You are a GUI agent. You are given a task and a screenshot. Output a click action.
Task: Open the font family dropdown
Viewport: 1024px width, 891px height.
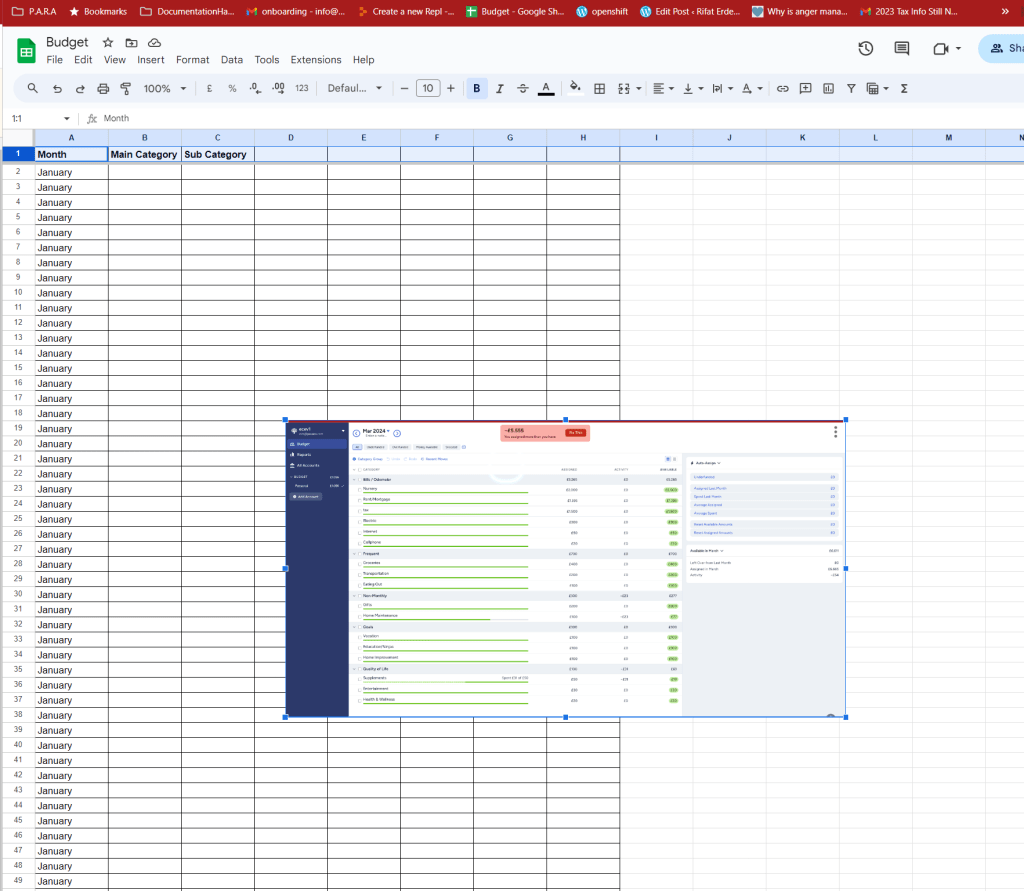tap(355, 88)
